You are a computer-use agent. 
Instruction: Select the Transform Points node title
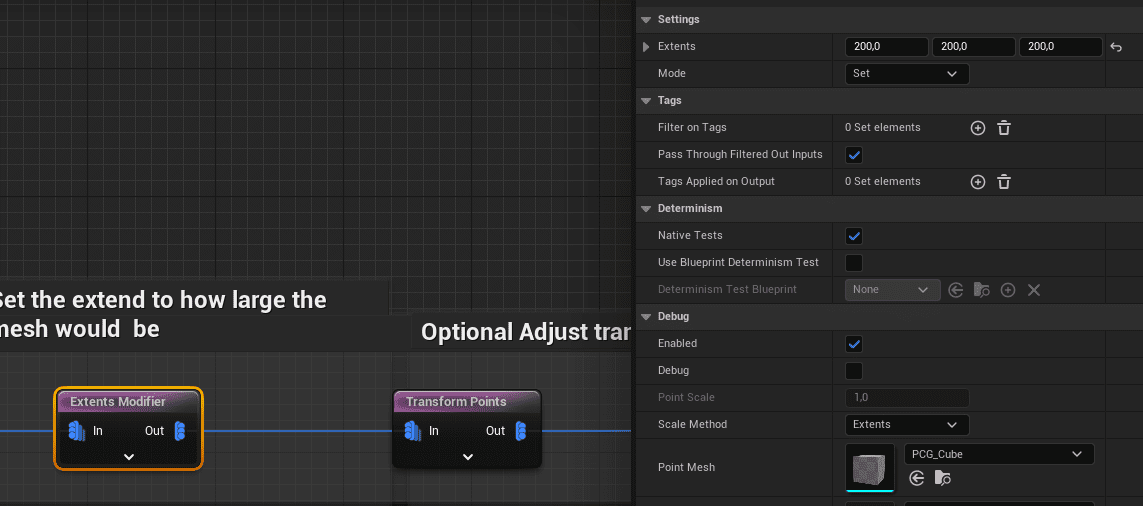coord(456,402)
